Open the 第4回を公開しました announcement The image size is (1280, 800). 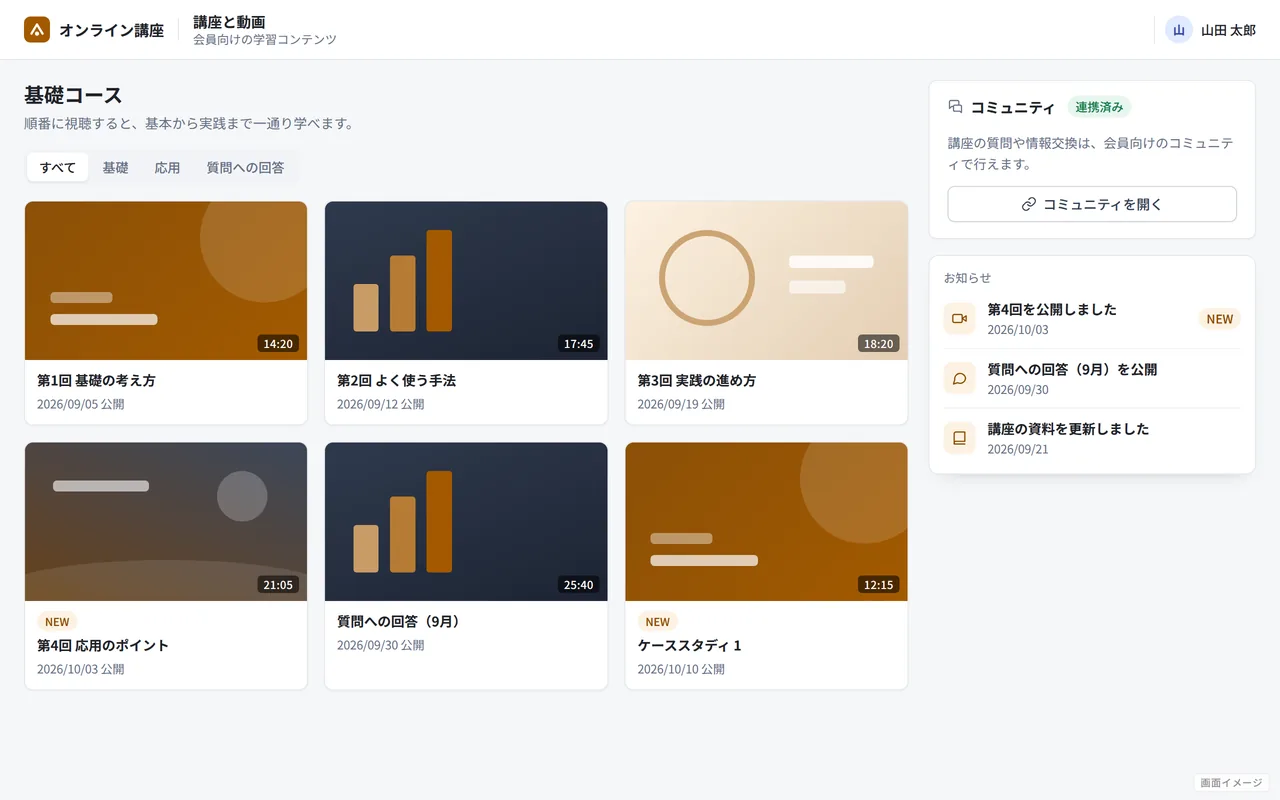[x=1092, y=319]
